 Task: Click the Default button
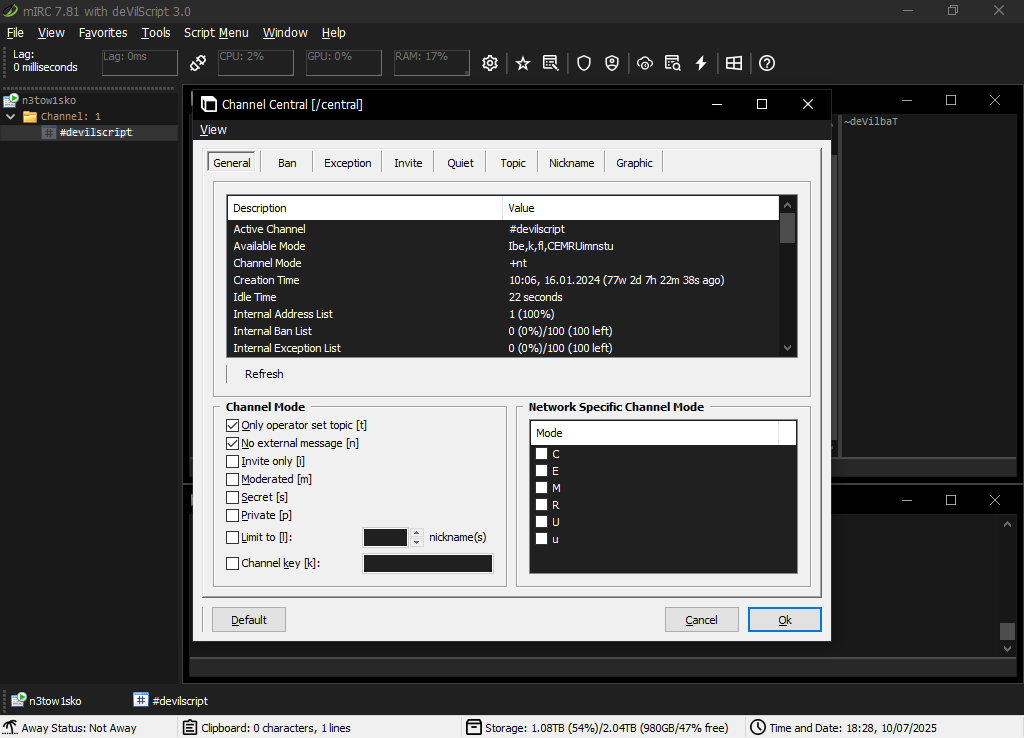[x=249, y=620]
